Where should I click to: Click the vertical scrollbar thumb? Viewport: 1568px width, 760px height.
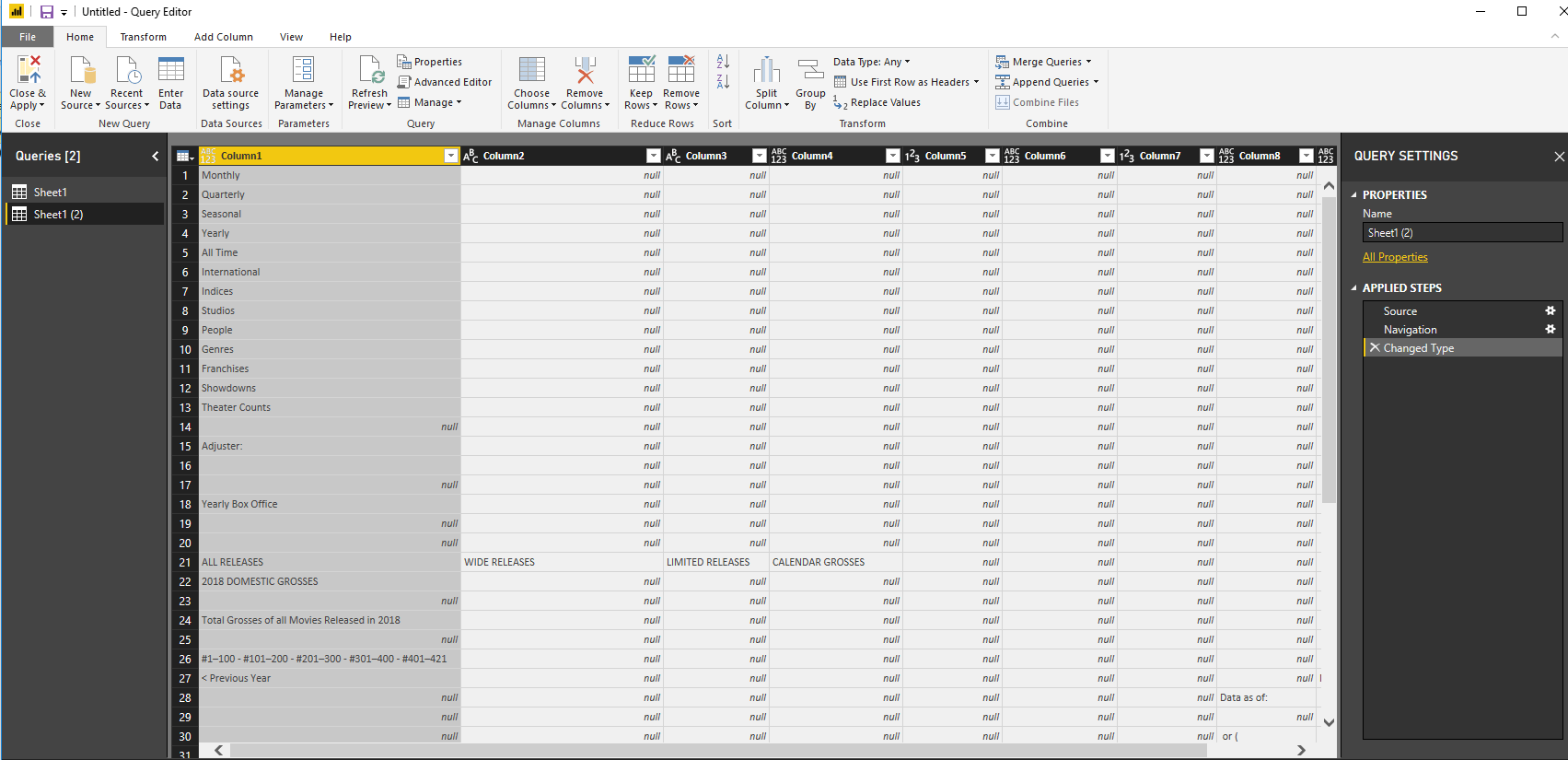click(x=1329, y=348)
